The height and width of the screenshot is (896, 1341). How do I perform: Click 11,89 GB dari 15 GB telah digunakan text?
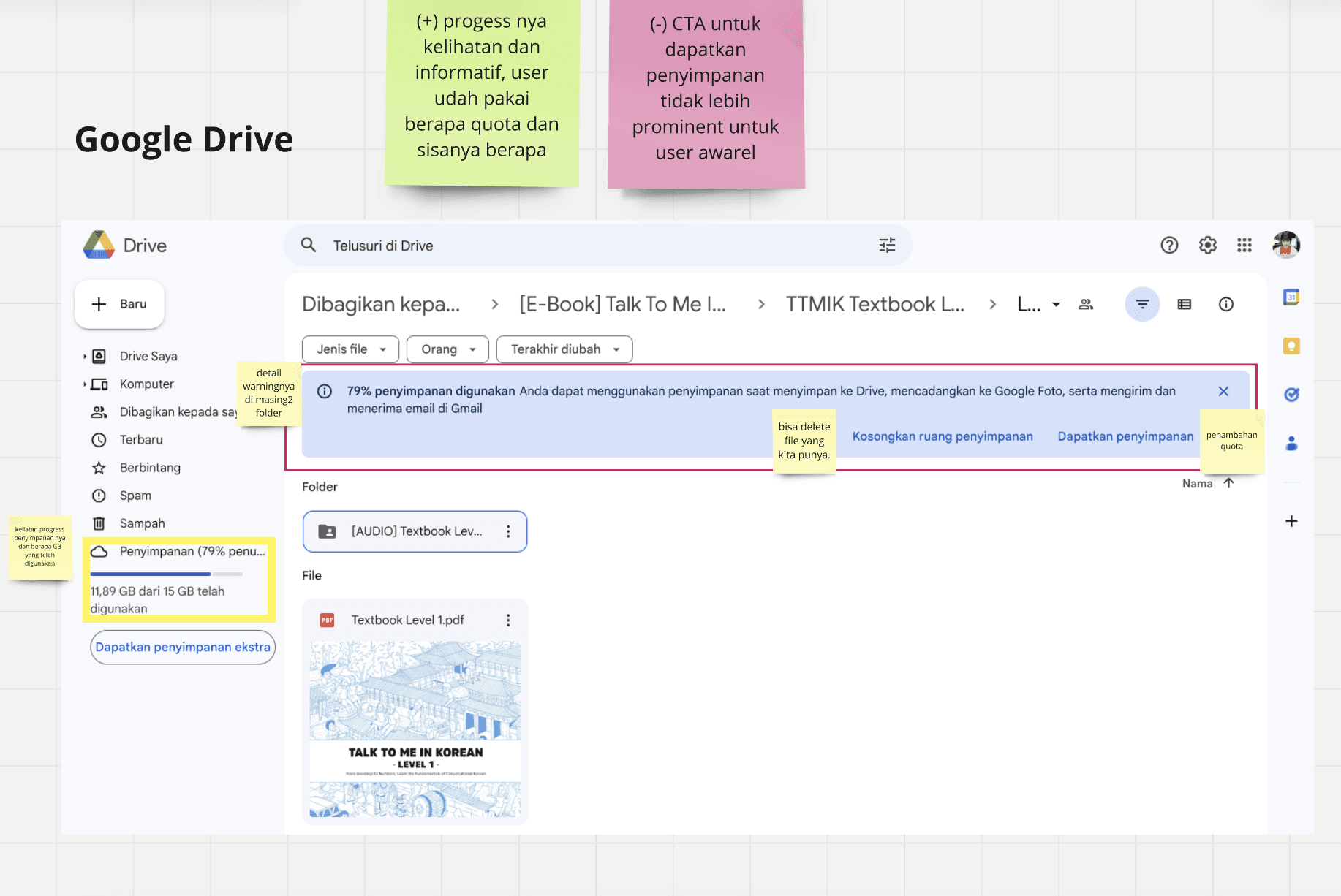tap(157, 600)
